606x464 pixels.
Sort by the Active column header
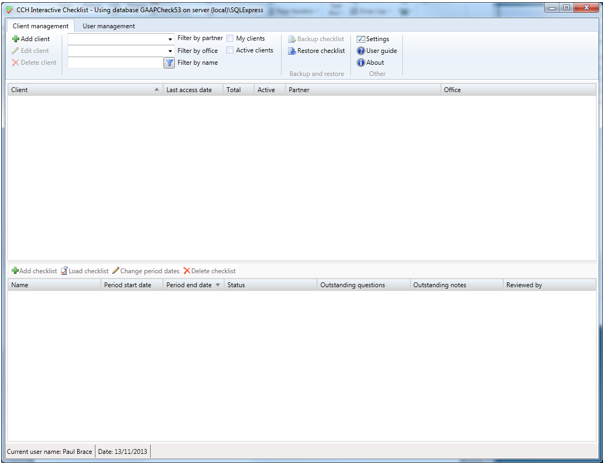(x=269, y=90)
